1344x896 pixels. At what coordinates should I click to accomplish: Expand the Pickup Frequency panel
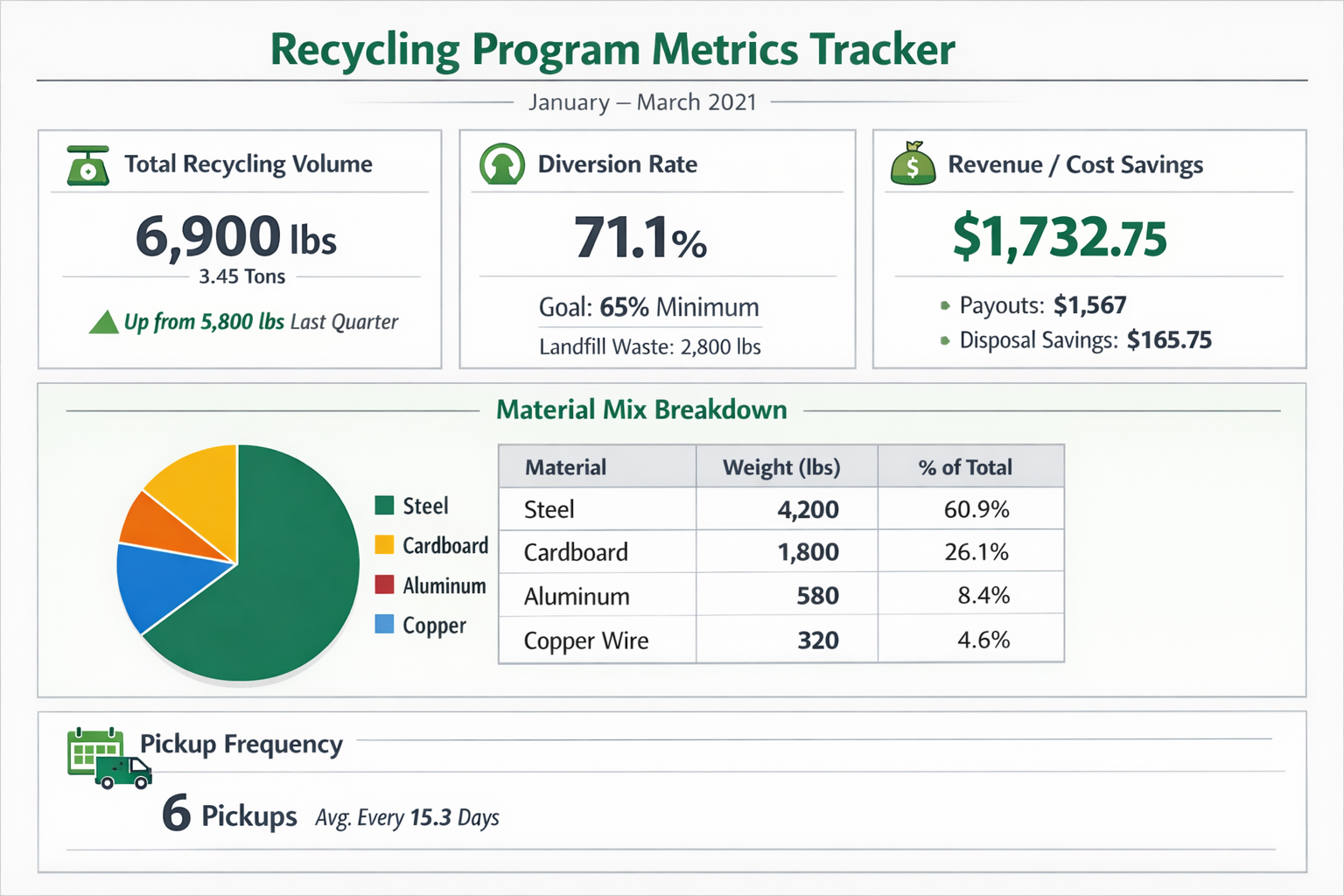pyautogui.click(x=242, y=745)
